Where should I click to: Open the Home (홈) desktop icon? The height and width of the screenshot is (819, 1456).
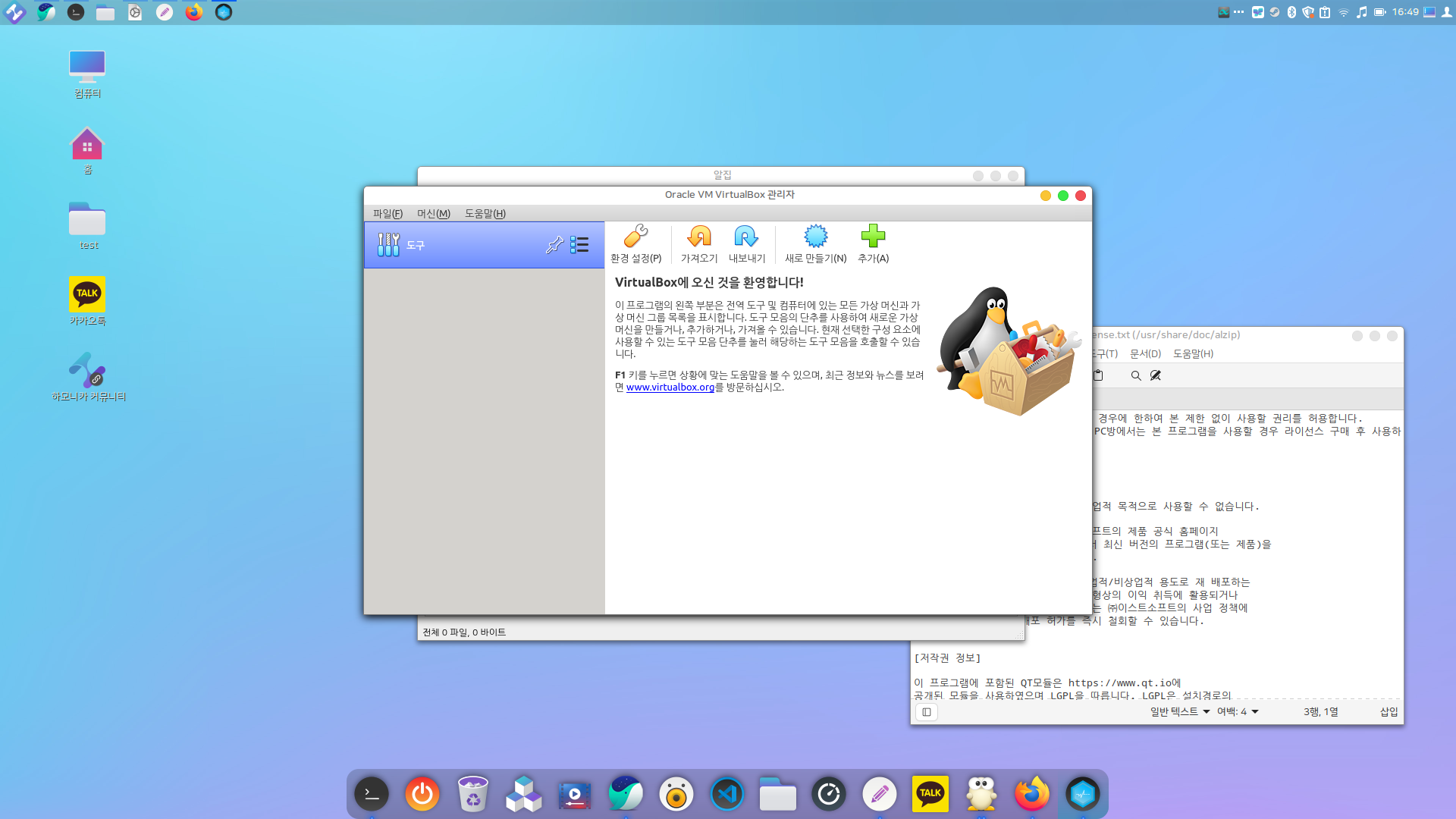pyautogui.click(x=87, y=150)
